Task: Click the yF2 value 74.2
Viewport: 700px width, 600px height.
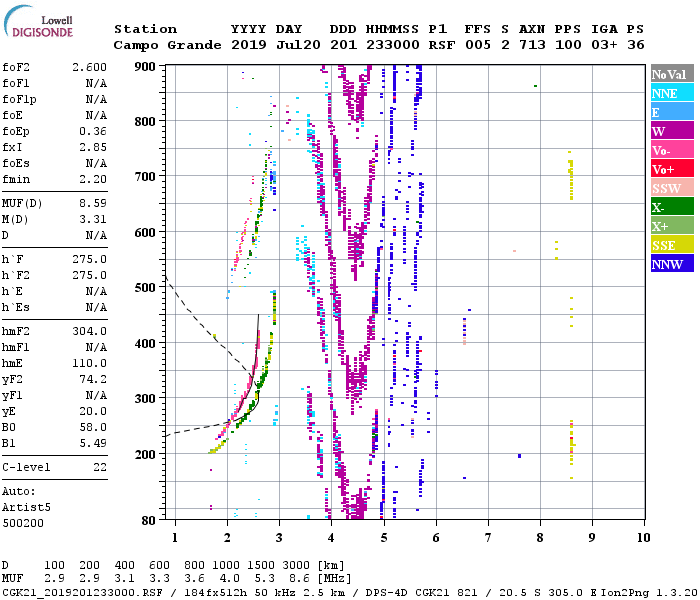Action: (x=93, y=379)
